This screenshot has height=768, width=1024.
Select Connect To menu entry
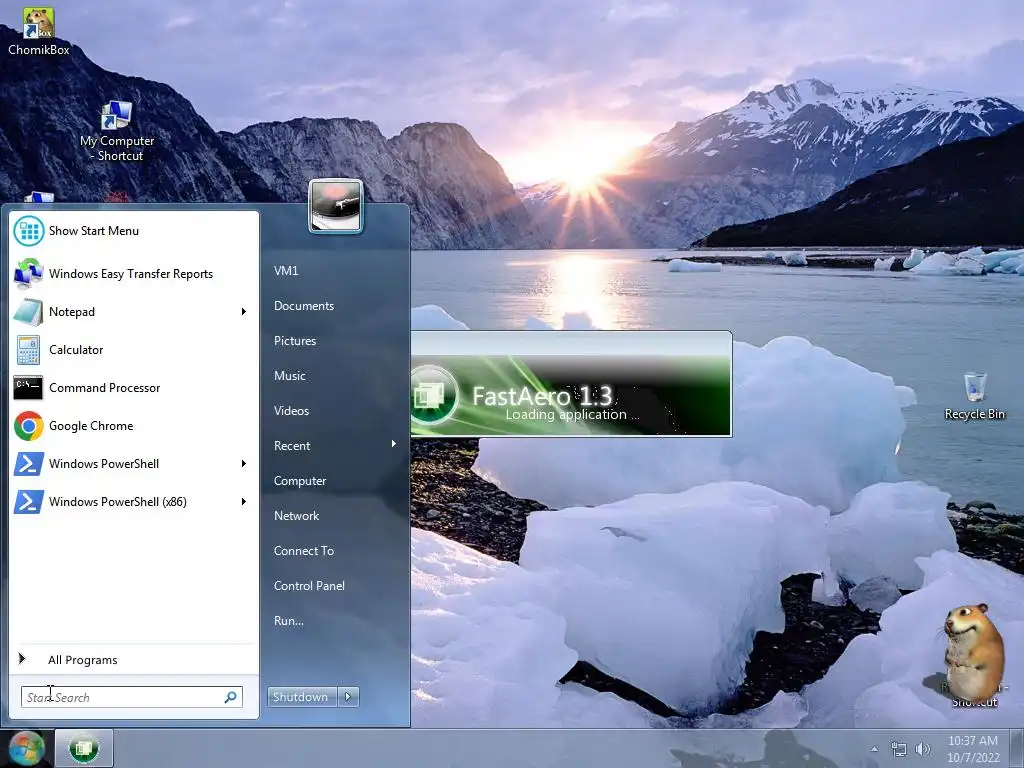click(x=304, y=551)
